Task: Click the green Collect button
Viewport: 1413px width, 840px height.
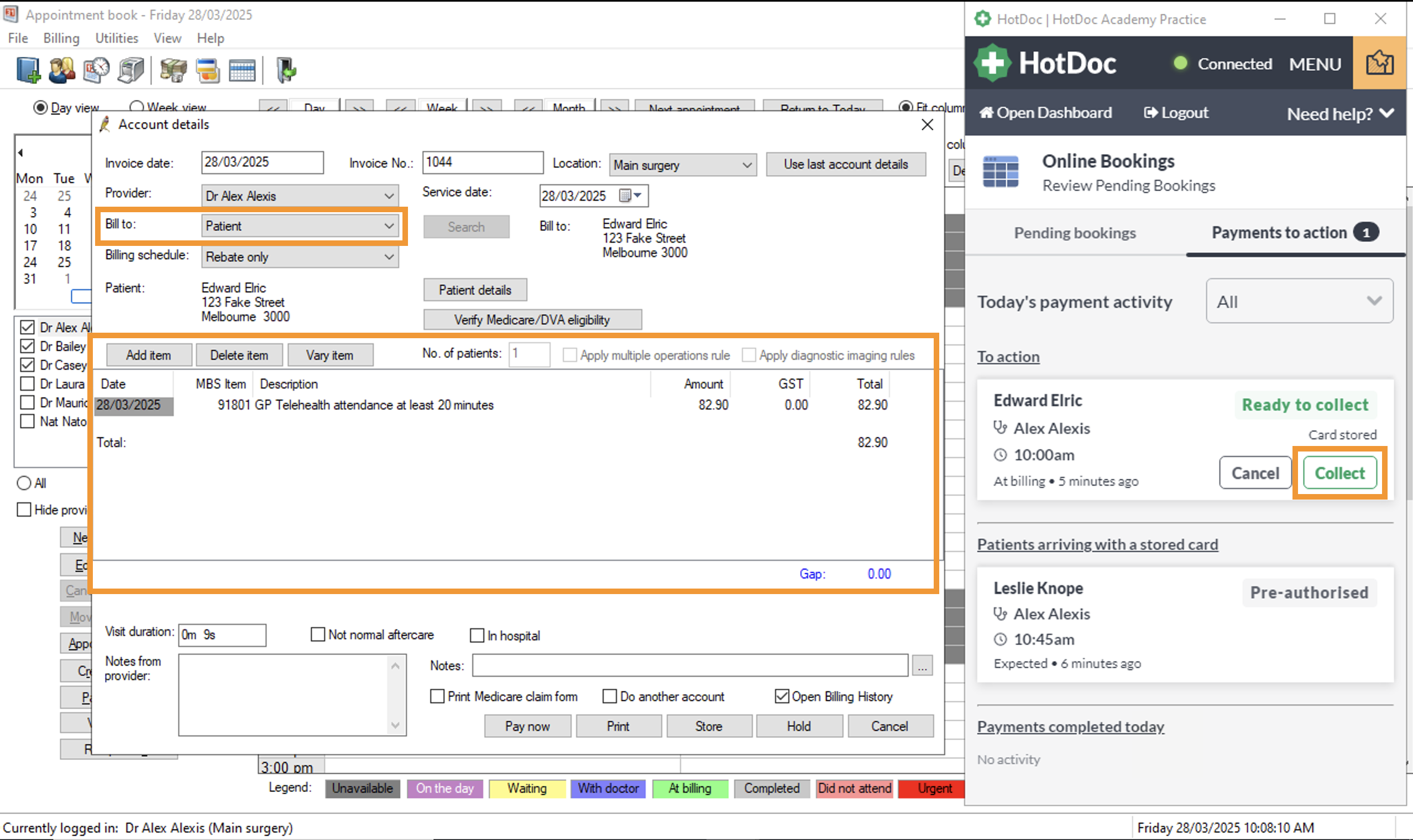Action: pos(1339,473)
